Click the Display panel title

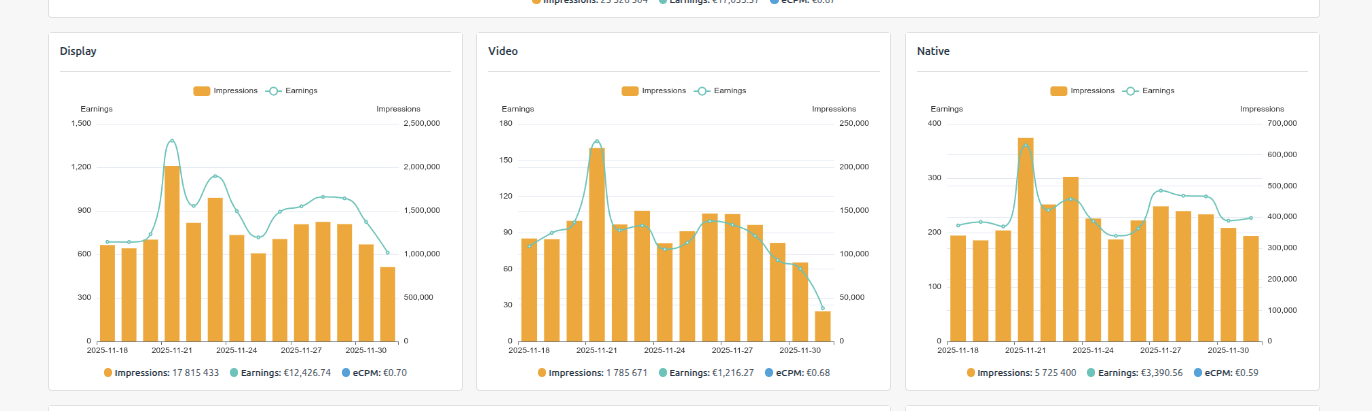tap(78, 51)
